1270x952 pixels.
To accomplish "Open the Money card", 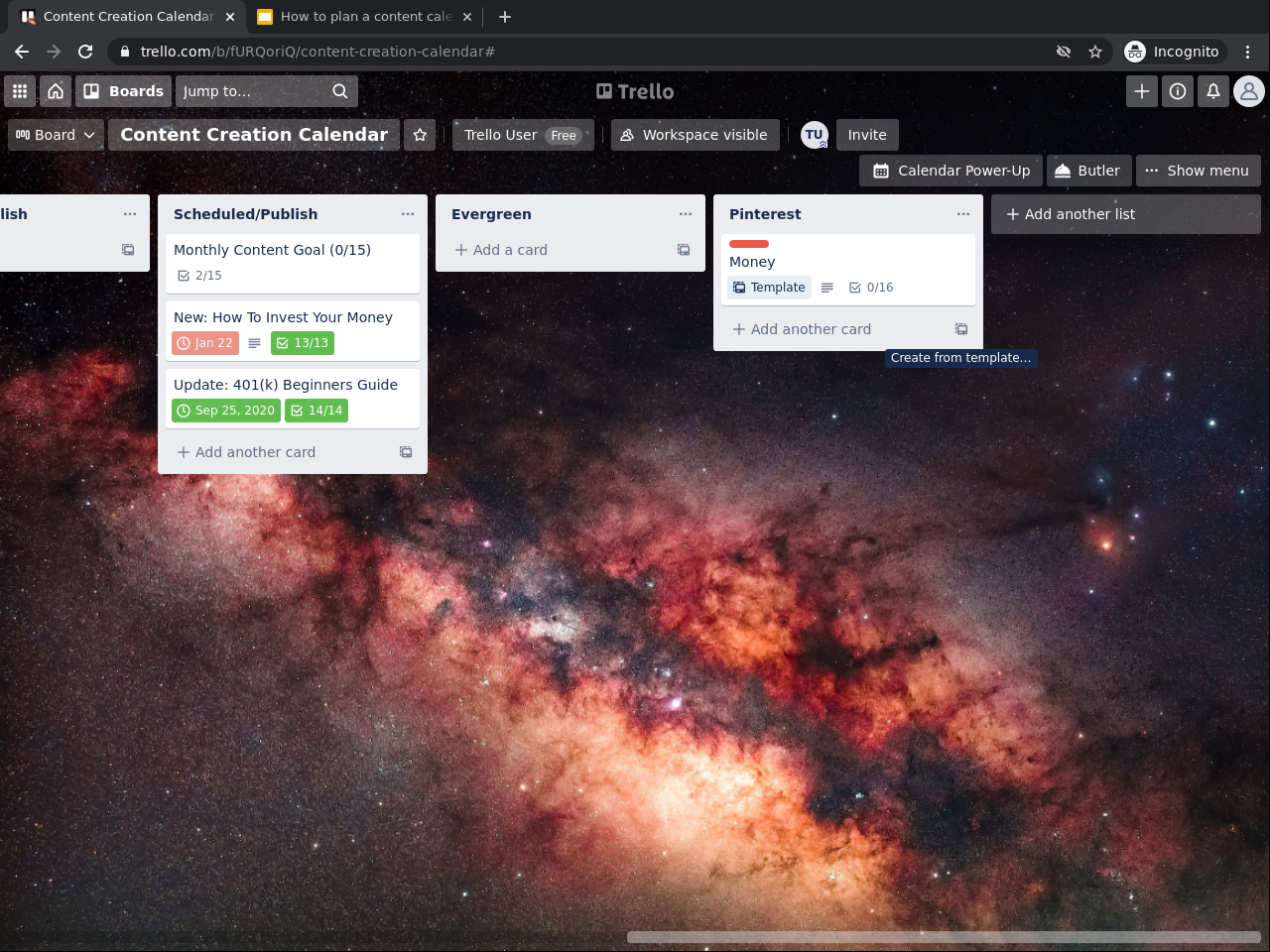I will pyautogui.click(x=848, y=270).
